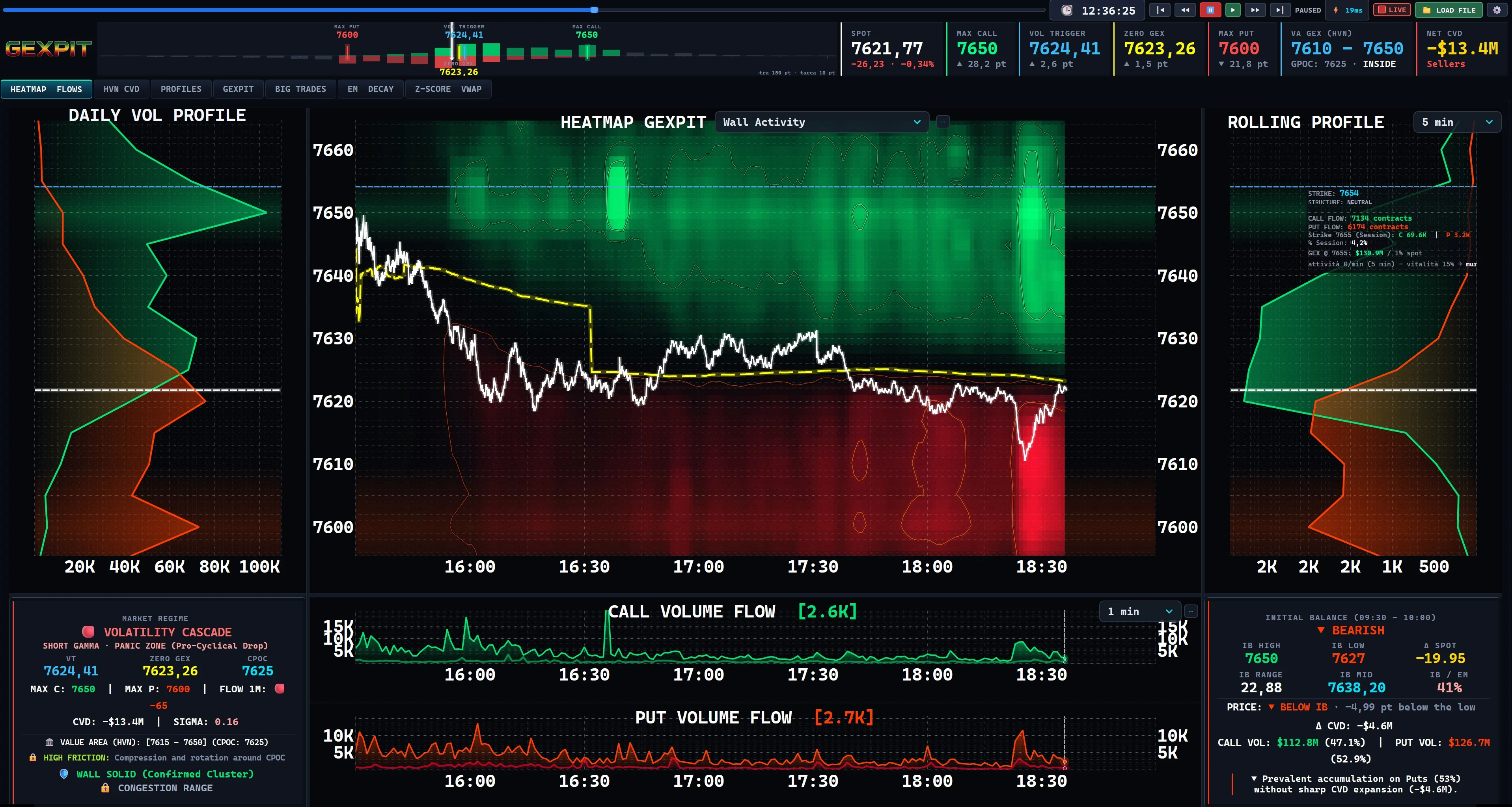Open the Rolling Profile 5 min dropdown

pyautogui.click(x=1457, y=122)
